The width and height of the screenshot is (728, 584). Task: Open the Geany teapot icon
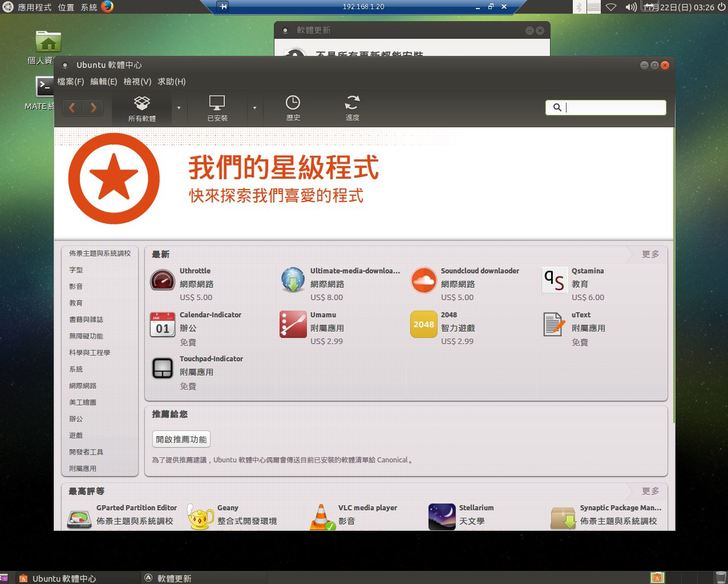coord(200,517)
